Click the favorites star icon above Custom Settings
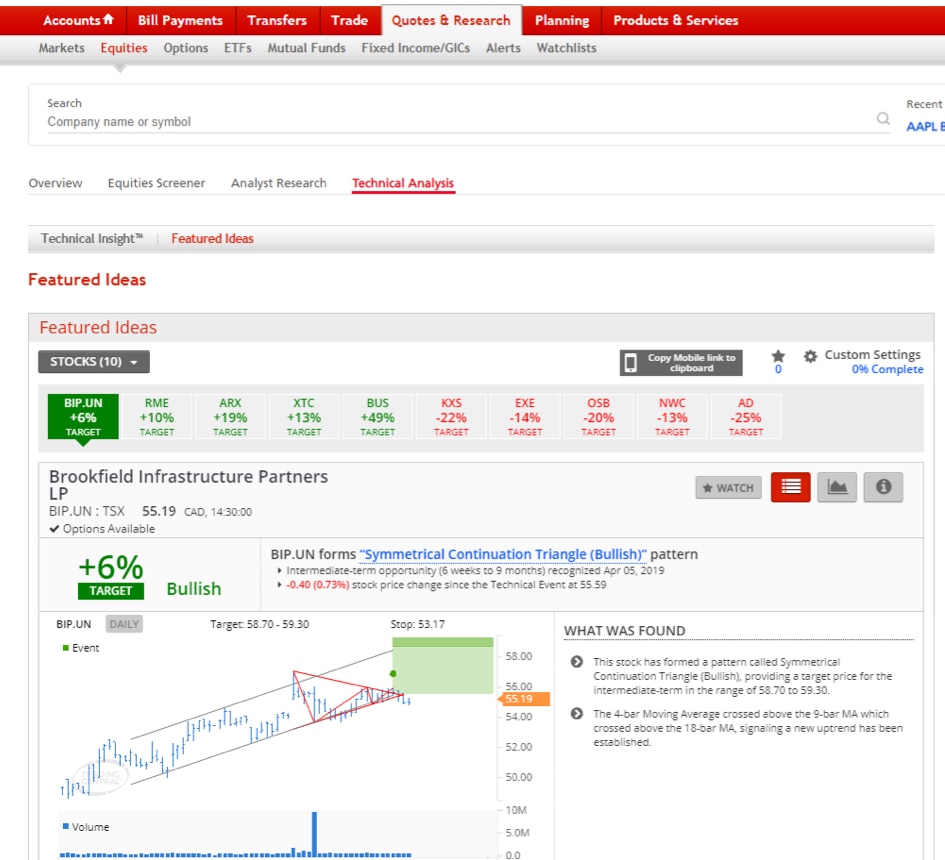The height and width of the screenshot is (860, 945). [777, 354]
